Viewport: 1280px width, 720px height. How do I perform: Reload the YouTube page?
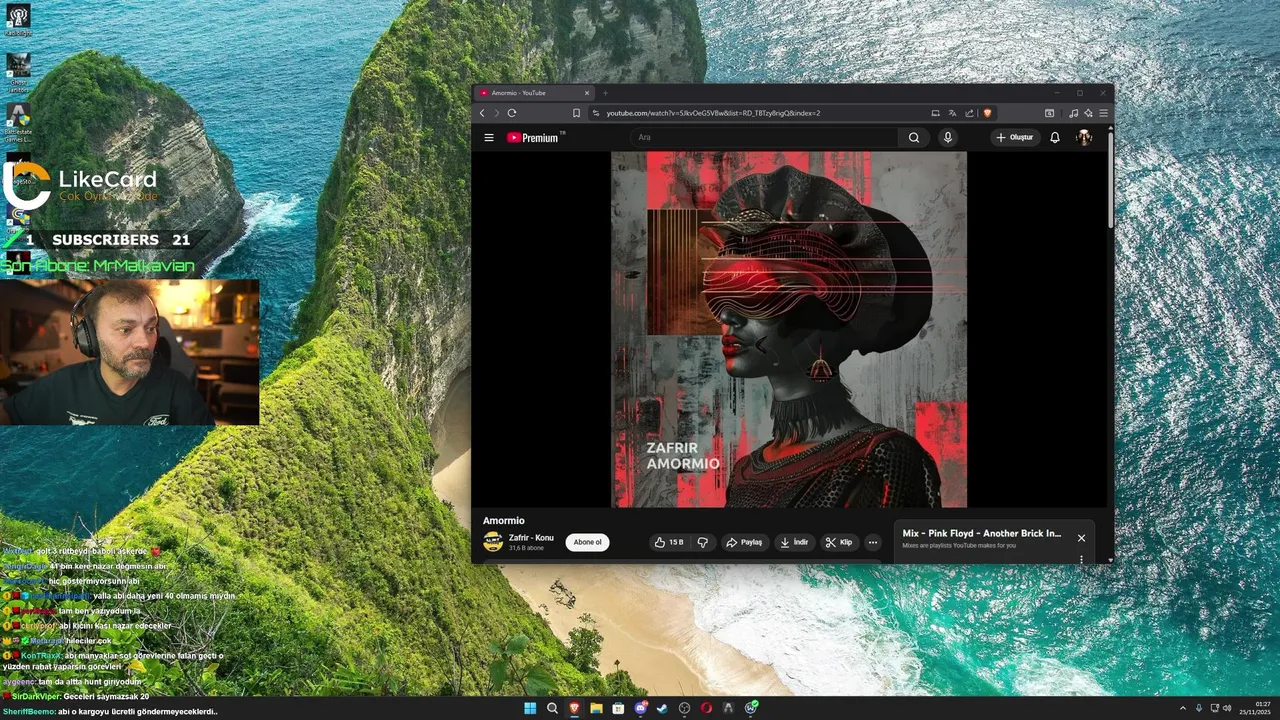pyautogui.click(x=512, y=113)
